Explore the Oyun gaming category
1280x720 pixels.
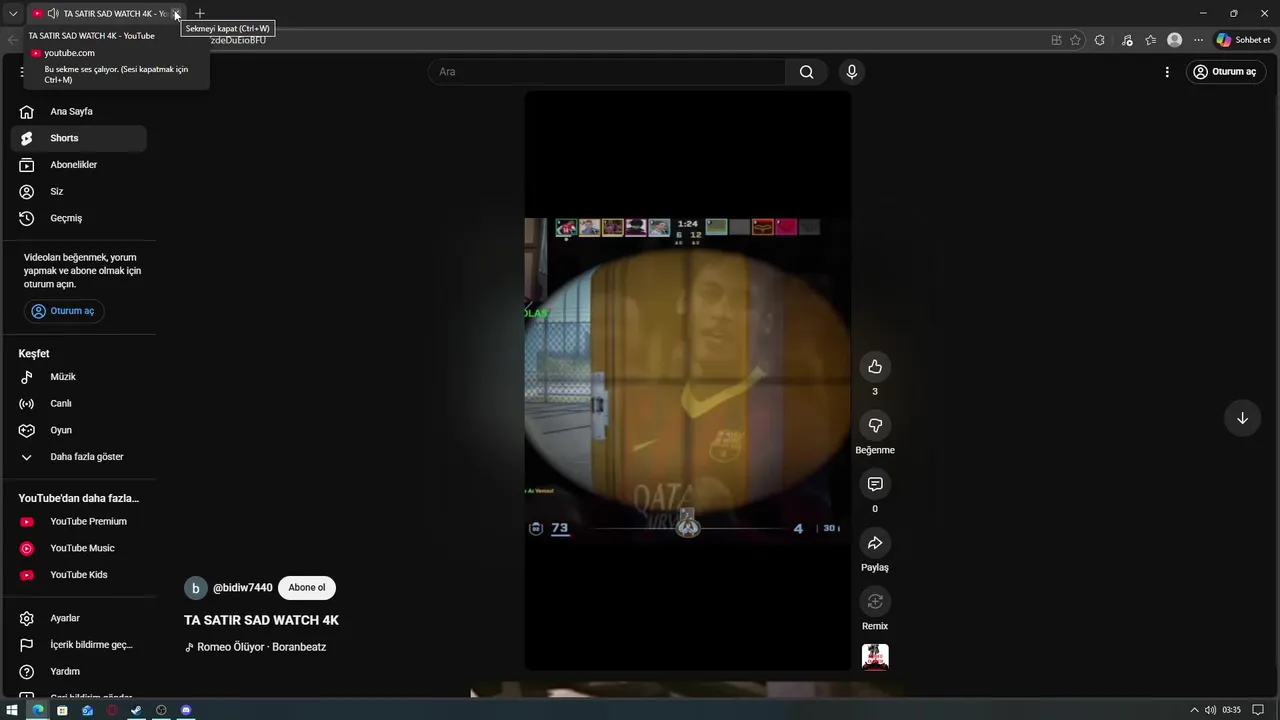pos(79,430)
